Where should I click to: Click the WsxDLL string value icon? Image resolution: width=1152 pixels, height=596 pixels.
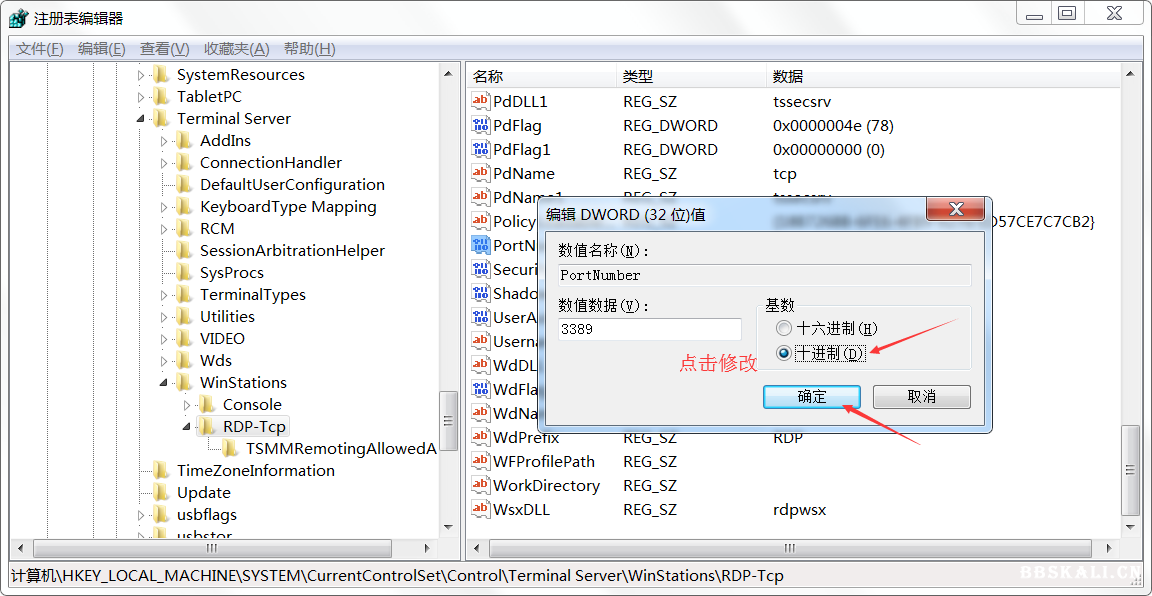481,510
